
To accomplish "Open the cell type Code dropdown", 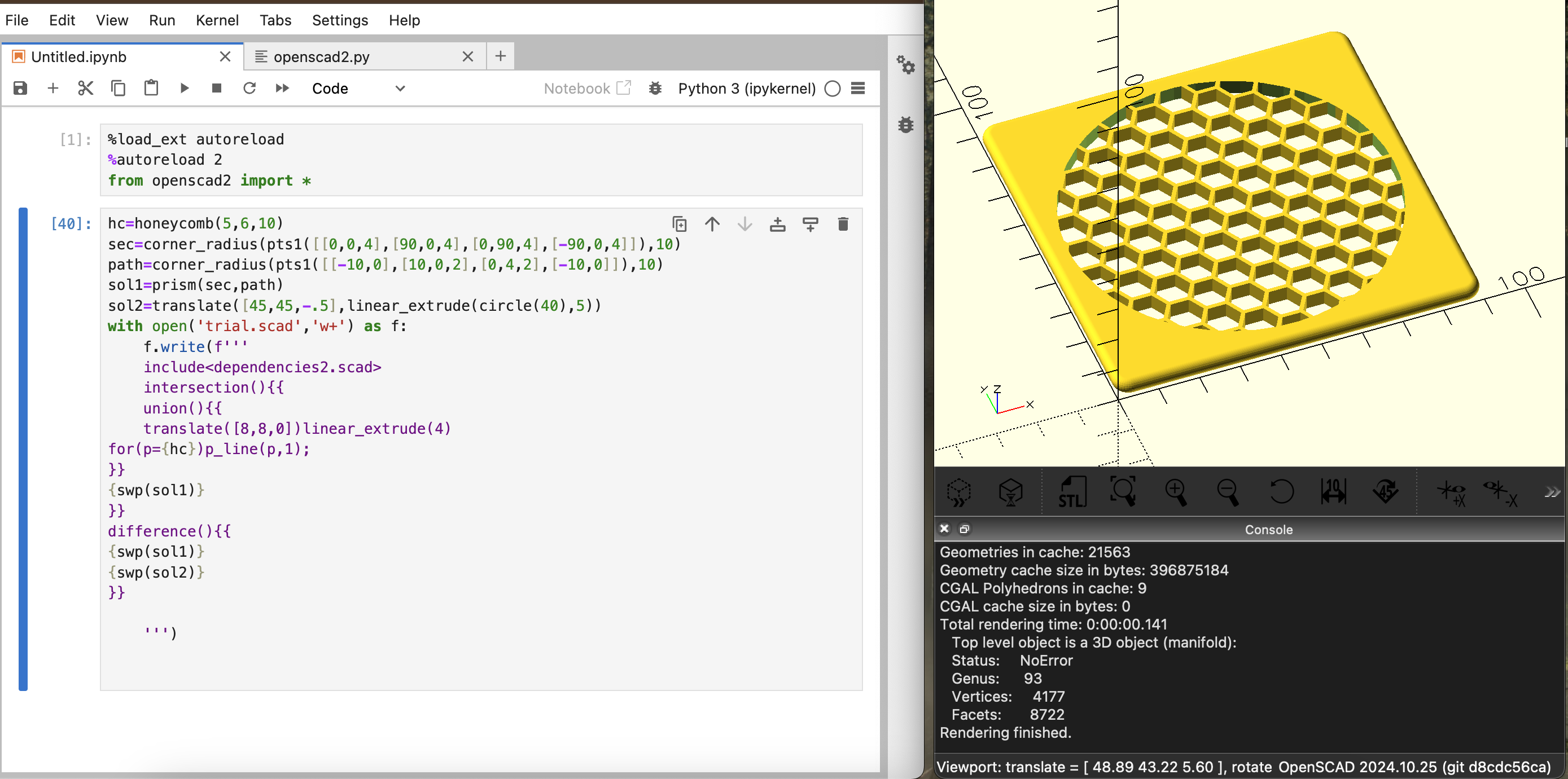I will [x=358, y=88].
